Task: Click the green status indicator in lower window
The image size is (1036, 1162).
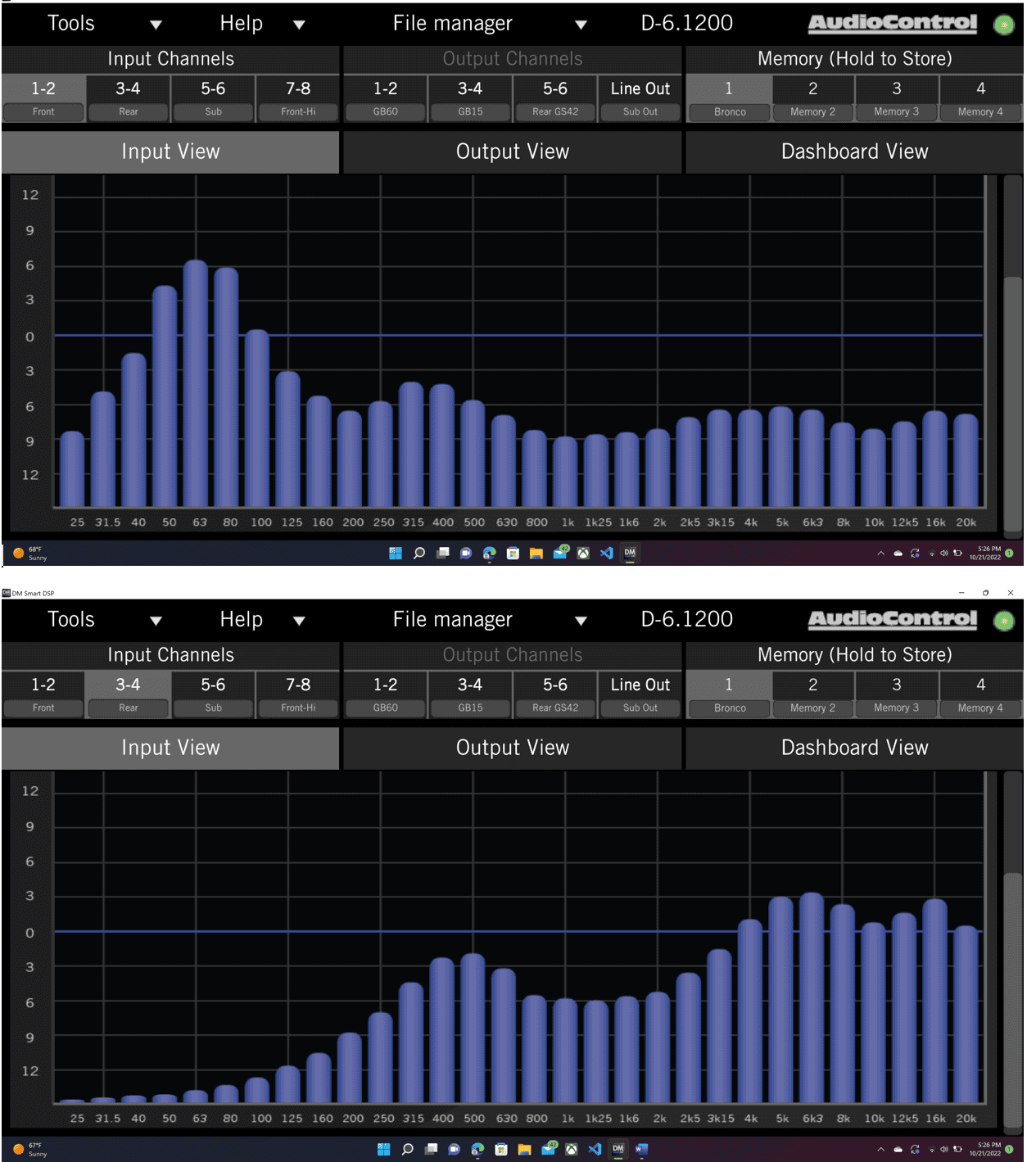Action: (1003, 622)
